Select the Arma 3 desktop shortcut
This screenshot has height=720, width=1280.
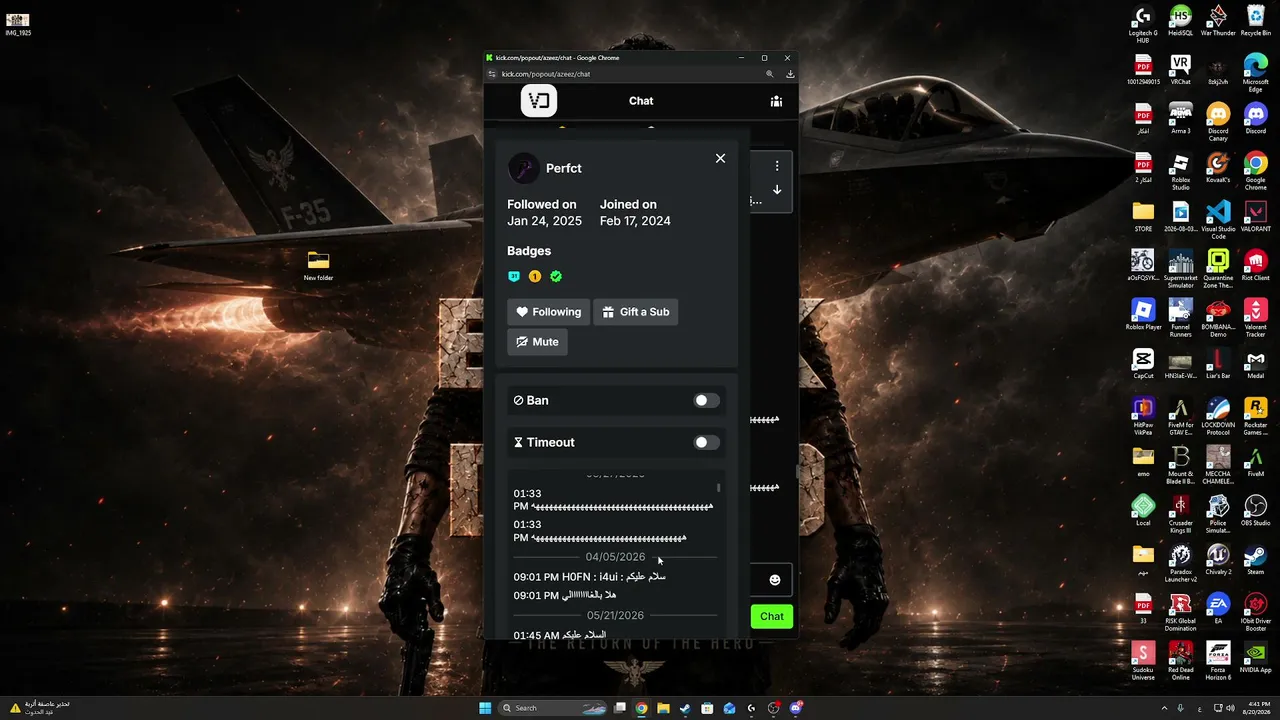(x=1181, y=118)
